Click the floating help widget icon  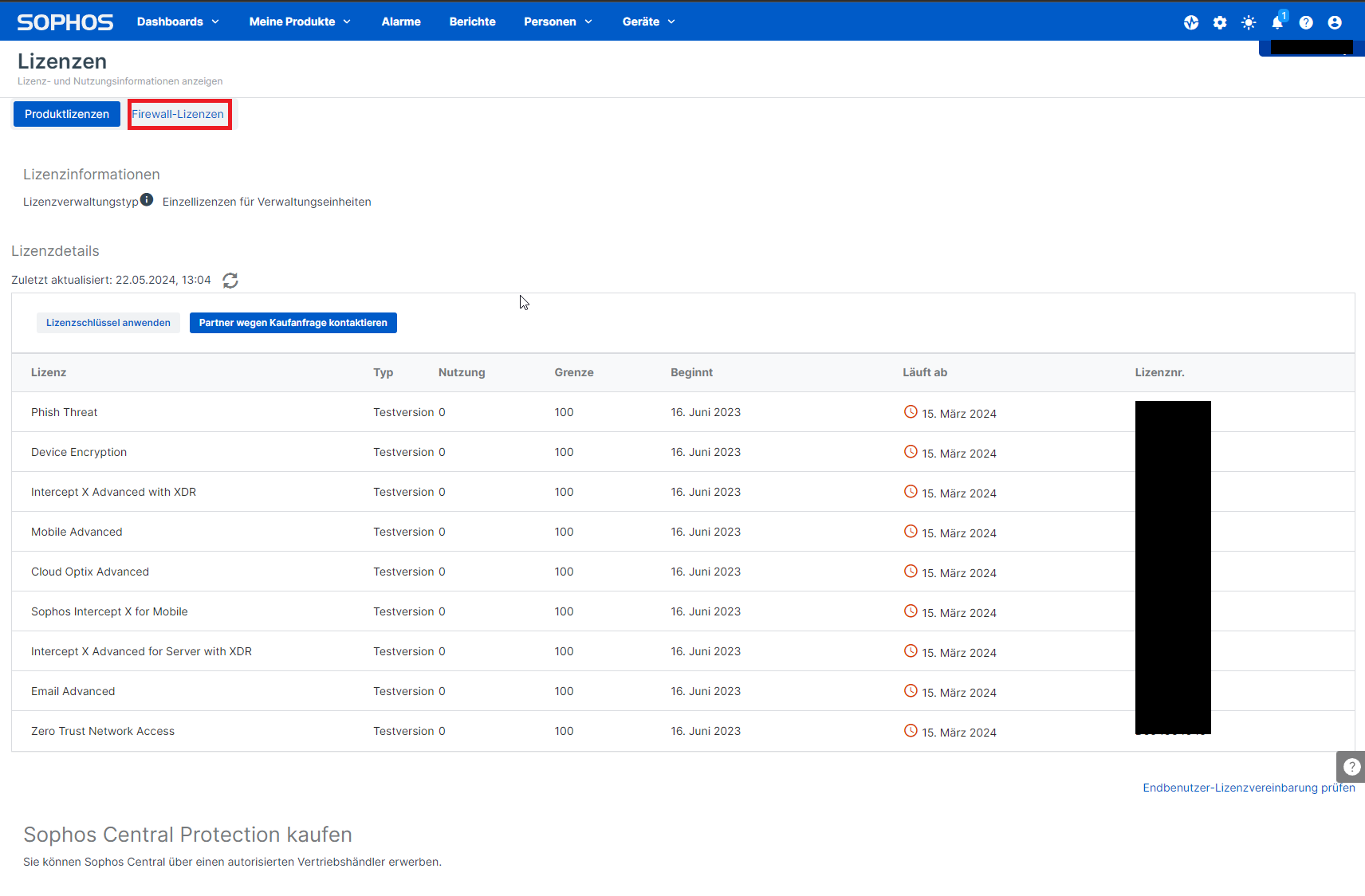(1351, 767)
